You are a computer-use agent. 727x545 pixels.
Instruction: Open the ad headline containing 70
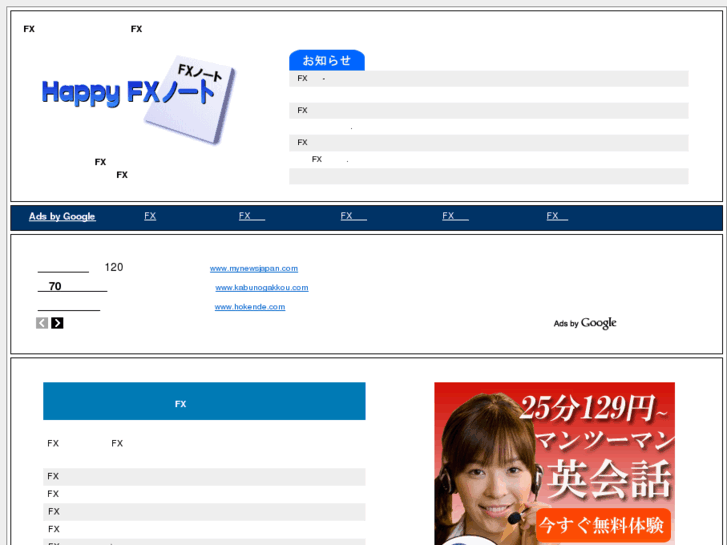click(x=72, y=287)
